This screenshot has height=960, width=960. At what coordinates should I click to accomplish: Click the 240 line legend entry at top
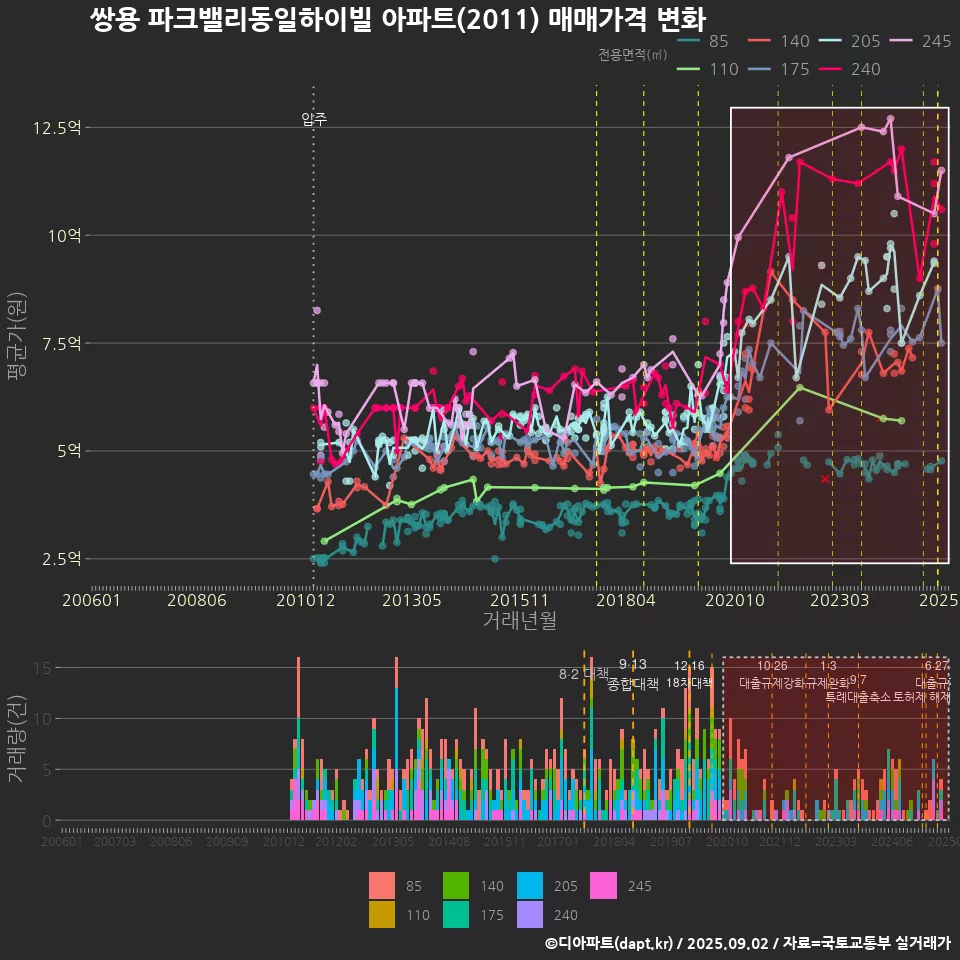(x=849, y=69)
